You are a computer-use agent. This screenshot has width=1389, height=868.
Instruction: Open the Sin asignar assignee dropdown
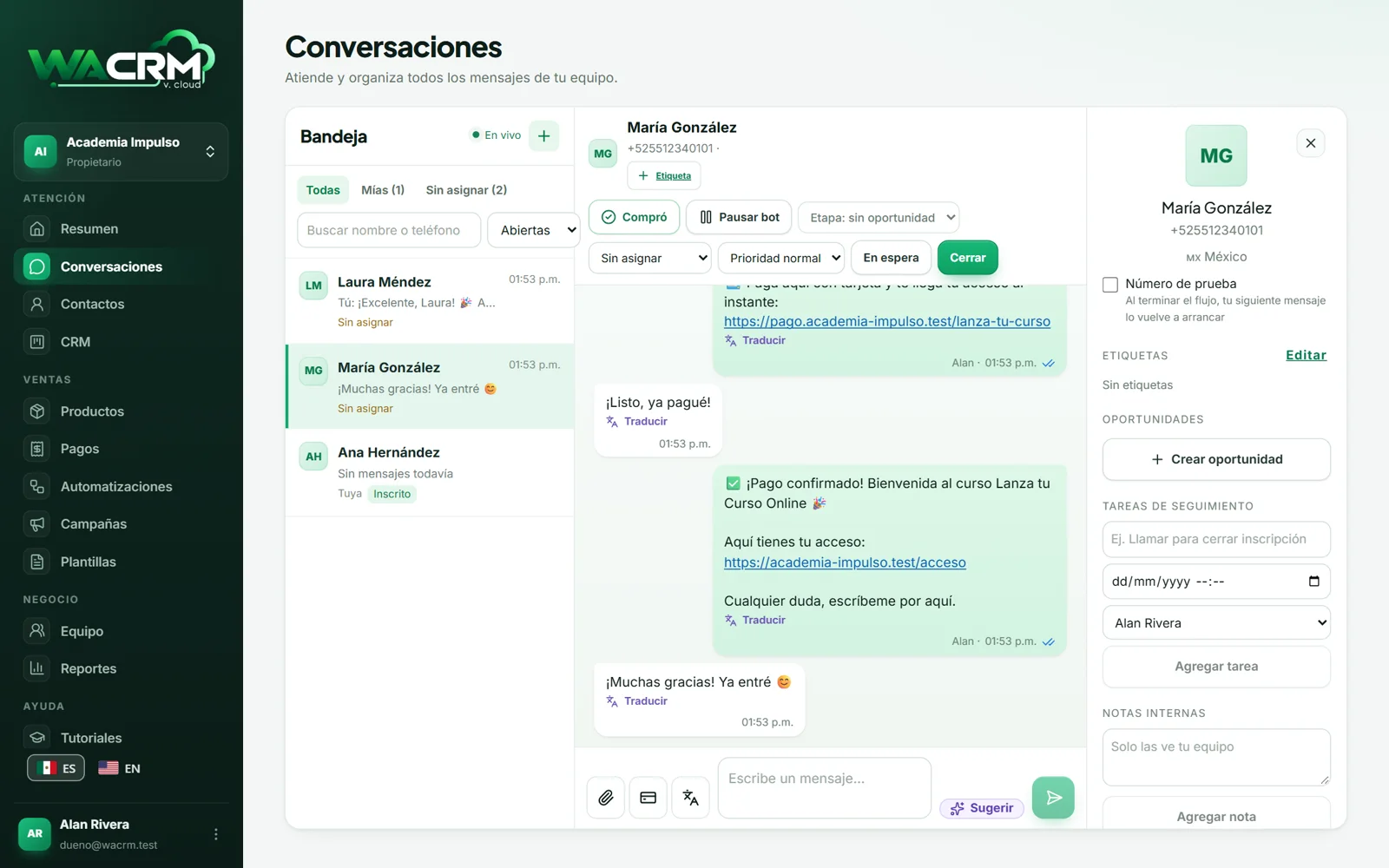coord(649,258)
